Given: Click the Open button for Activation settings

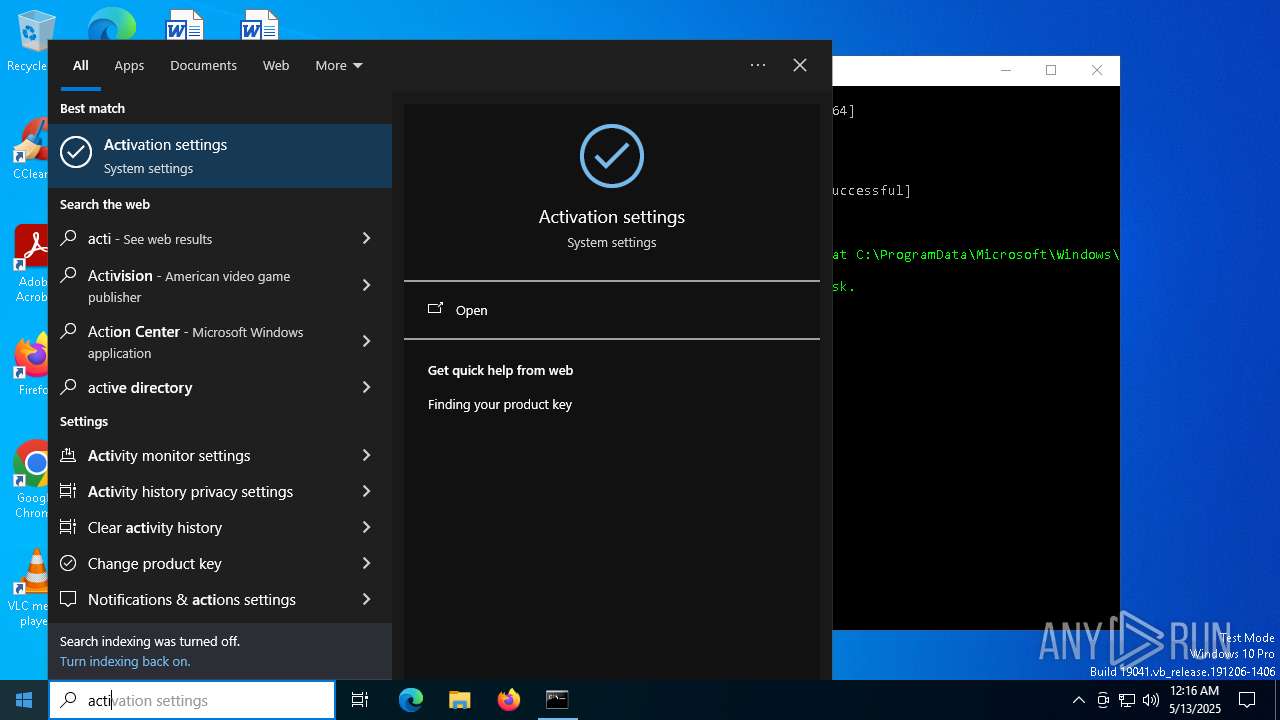Looking at the screenshot, I should point(612,310).
